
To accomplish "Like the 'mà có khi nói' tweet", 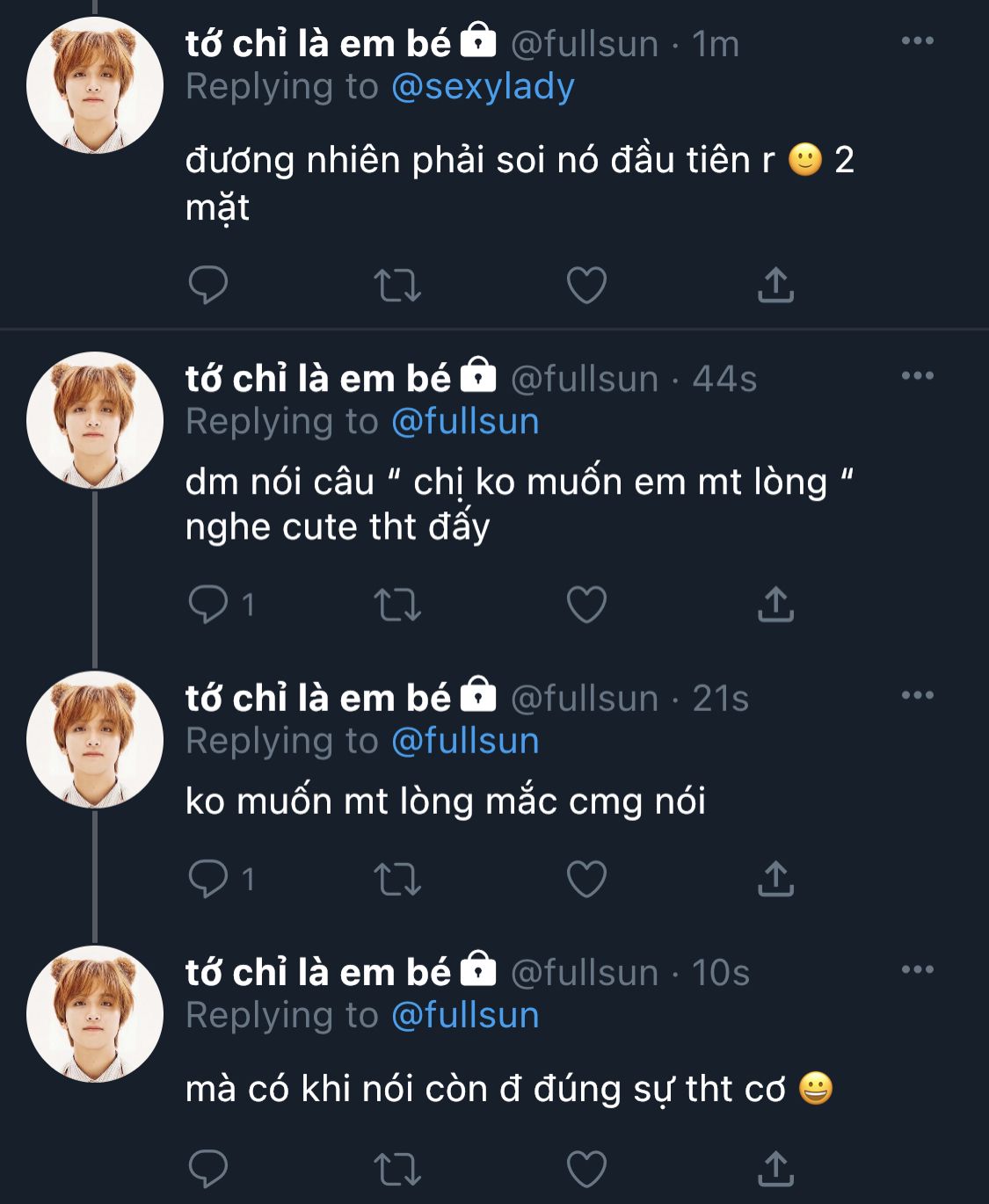I will point(586,1169).
